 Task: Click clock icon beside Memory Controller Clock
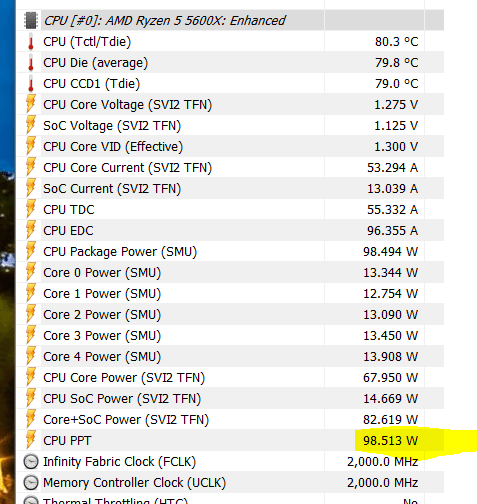pyautogui.click(x=31, y=483)
